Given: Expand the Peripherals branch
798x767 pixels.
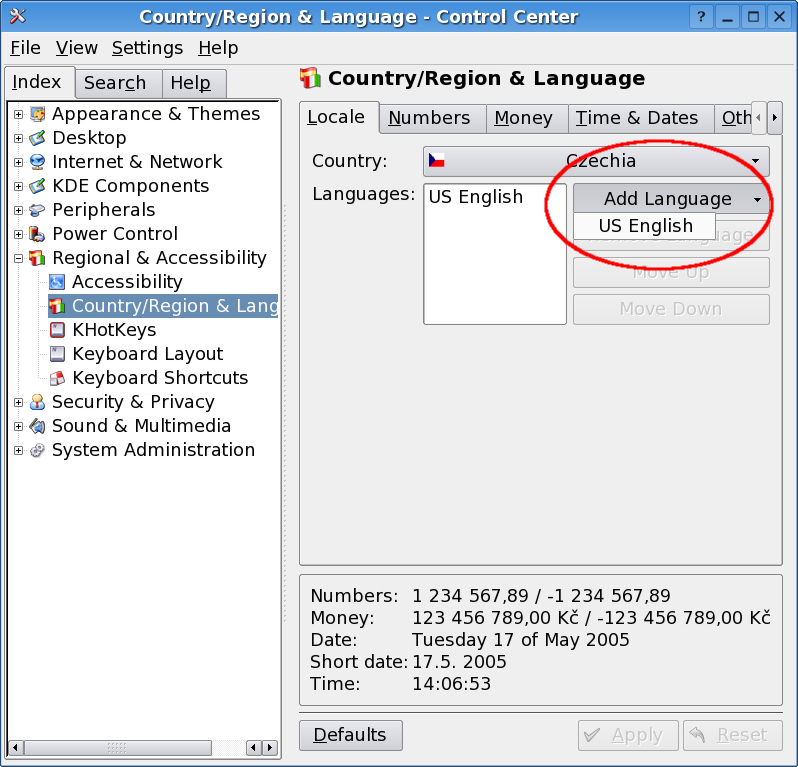Looking at the screenshot, I should [x=18, y=210].
